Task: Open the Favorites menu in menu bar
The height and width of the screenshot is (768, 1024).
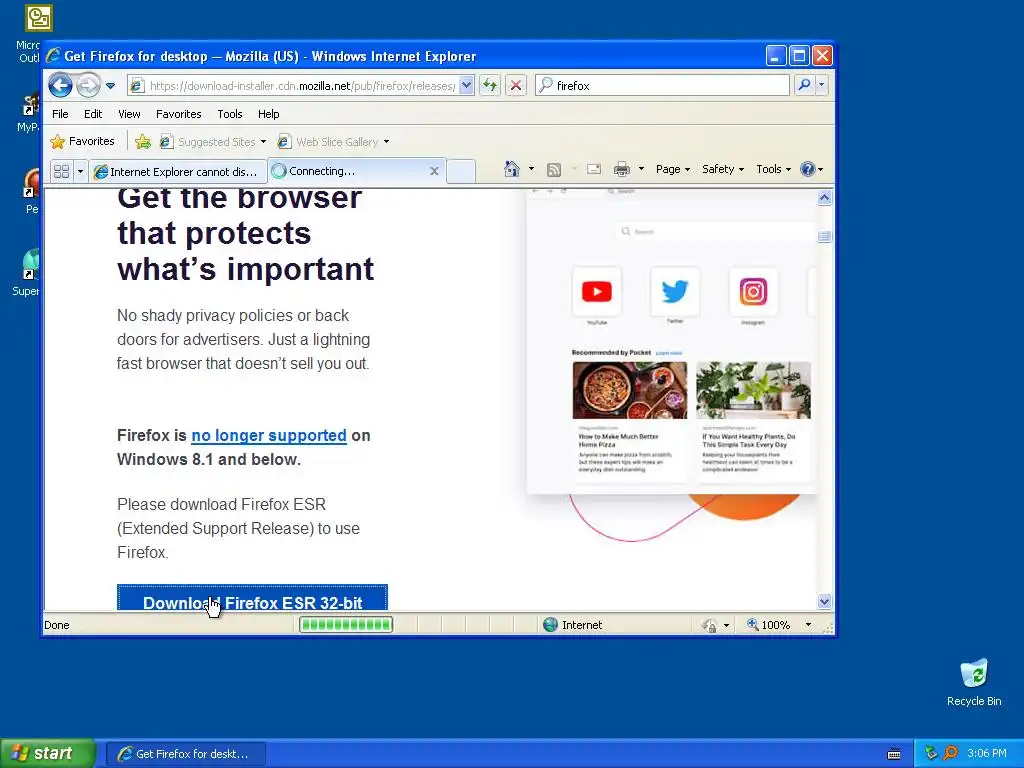Action: (178, 114)
